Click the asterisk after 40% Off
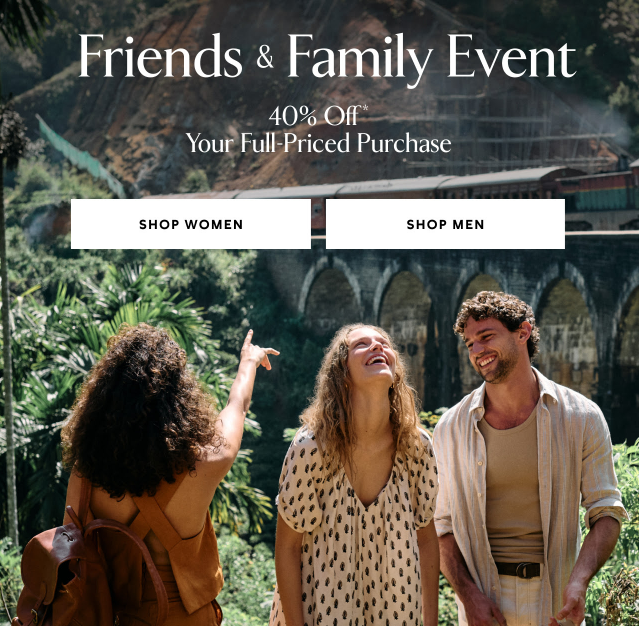 pos(365,108)
